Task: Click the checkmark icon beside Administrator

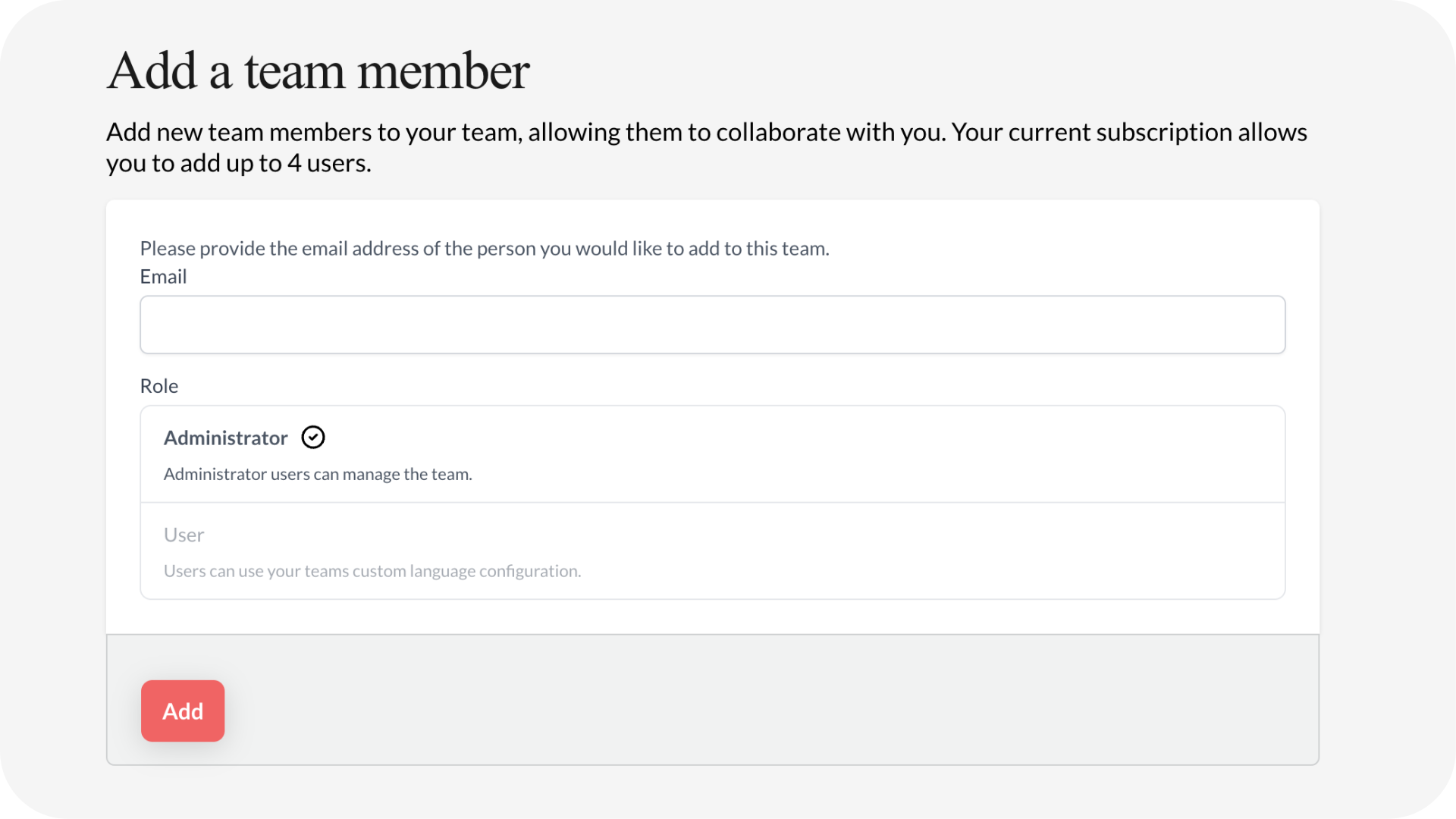Action: tap(313, 438)
